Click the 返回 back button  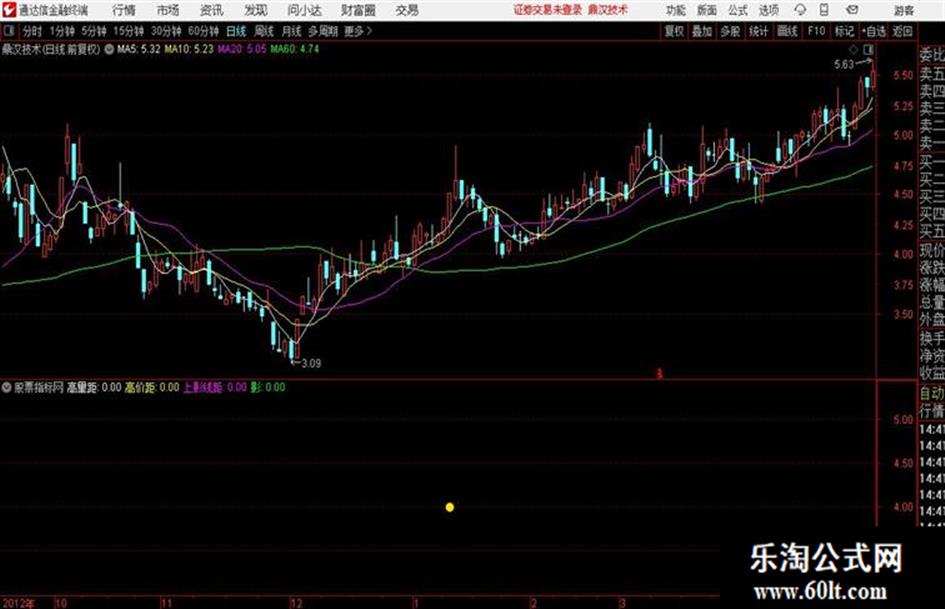(902, 31)
